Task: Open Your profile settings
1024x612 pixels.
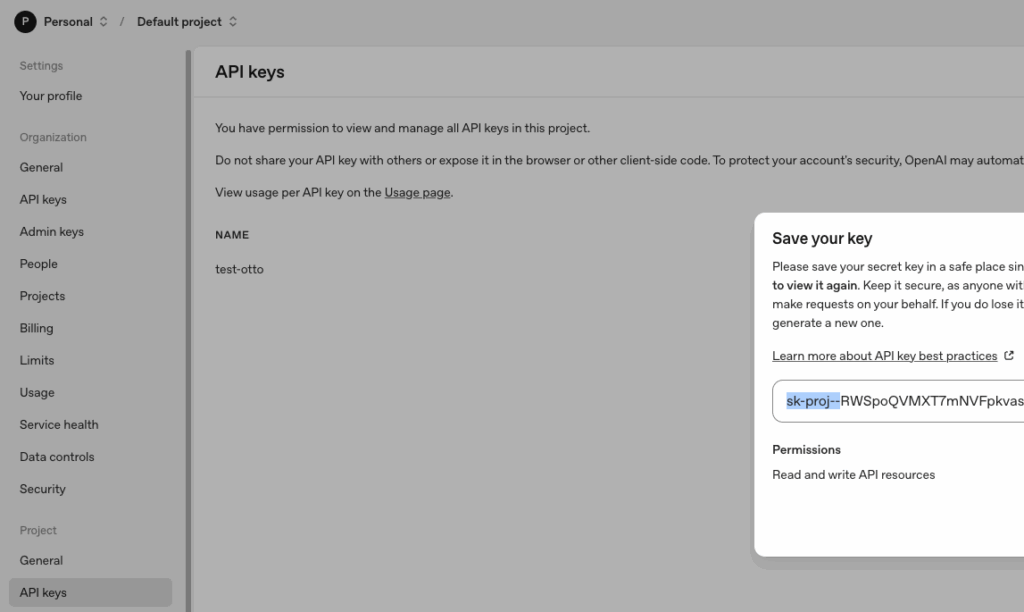Action: coord(51,96)
